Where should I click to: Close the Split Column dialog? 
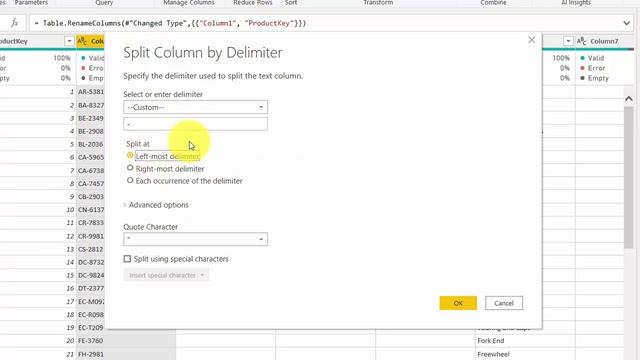click(x=531, y=40)
